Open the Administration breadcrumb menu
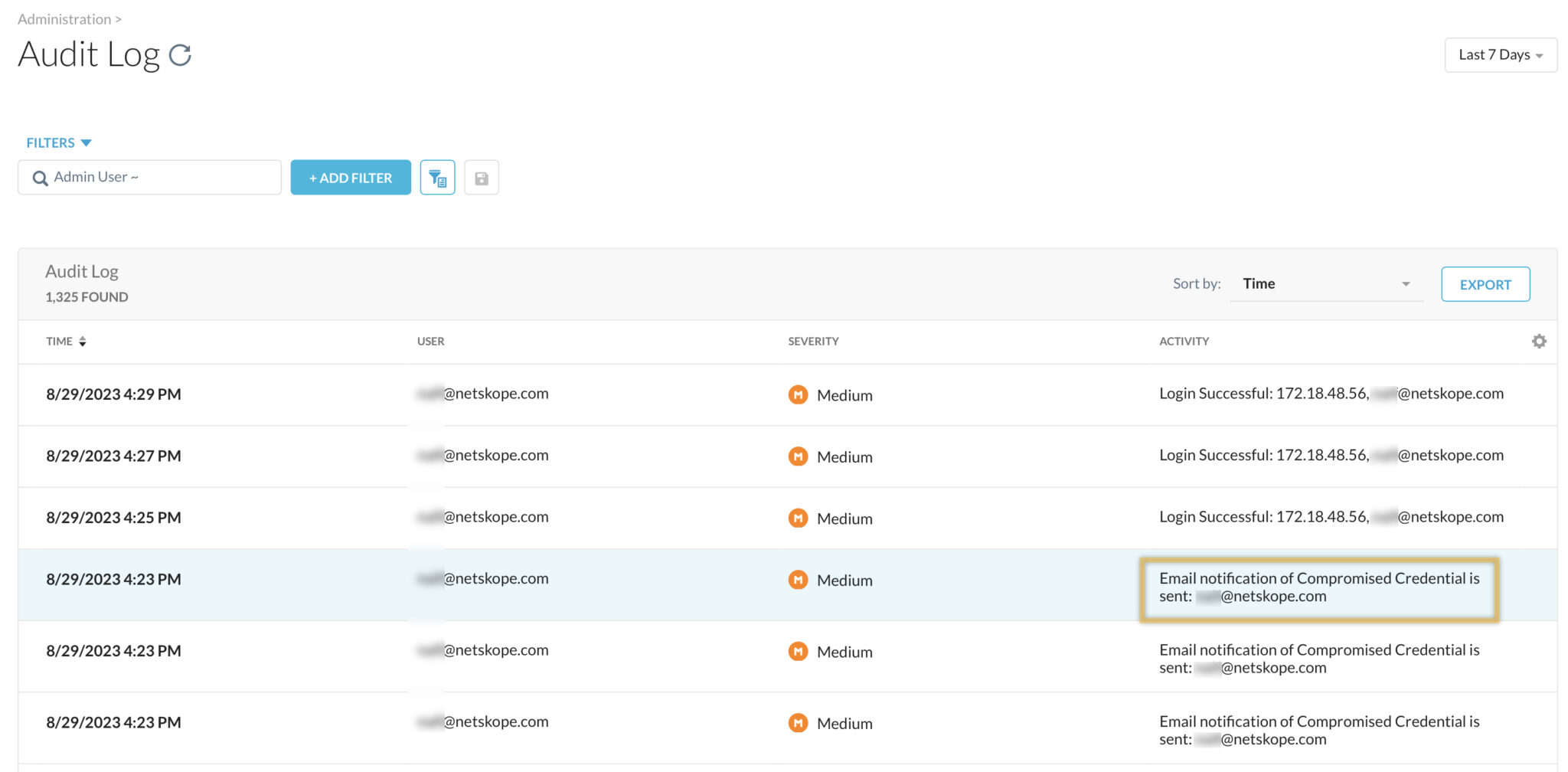The image size is (1568, 772). pyautogui.click(x=64, y=18)
